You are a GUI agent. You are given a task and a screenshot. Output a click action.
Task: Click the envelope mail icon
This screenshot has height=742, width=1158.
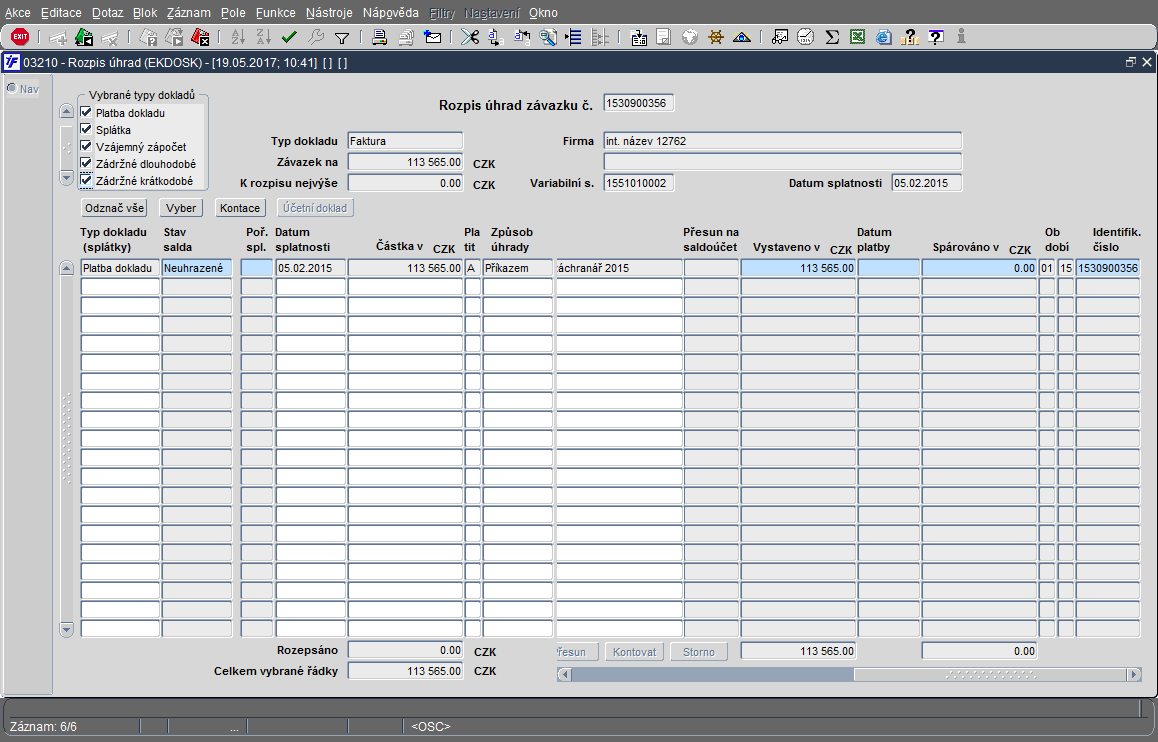[x=432, y=36]
